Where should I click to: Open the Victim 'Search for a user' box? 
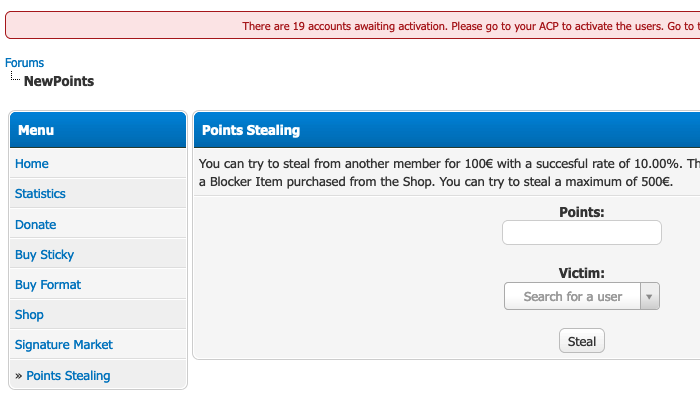coord(572,297)
